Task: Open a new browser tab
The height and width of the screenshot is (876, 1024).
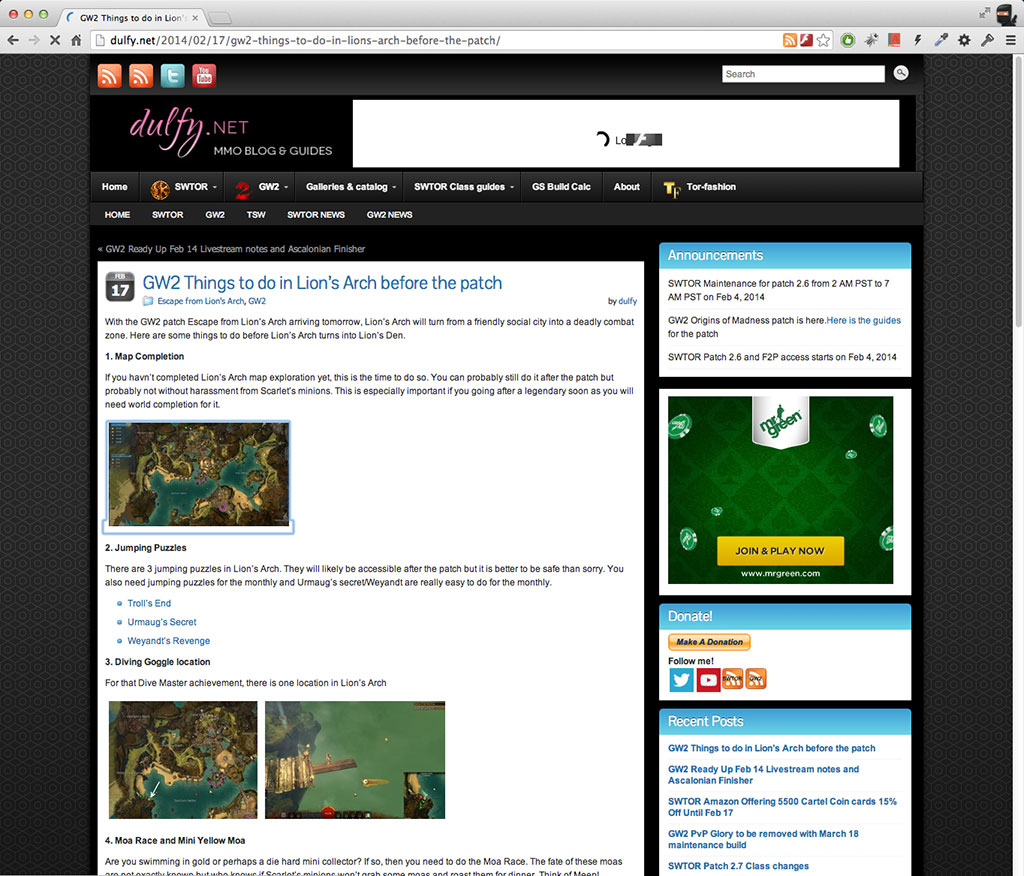Action: (221, 18)
